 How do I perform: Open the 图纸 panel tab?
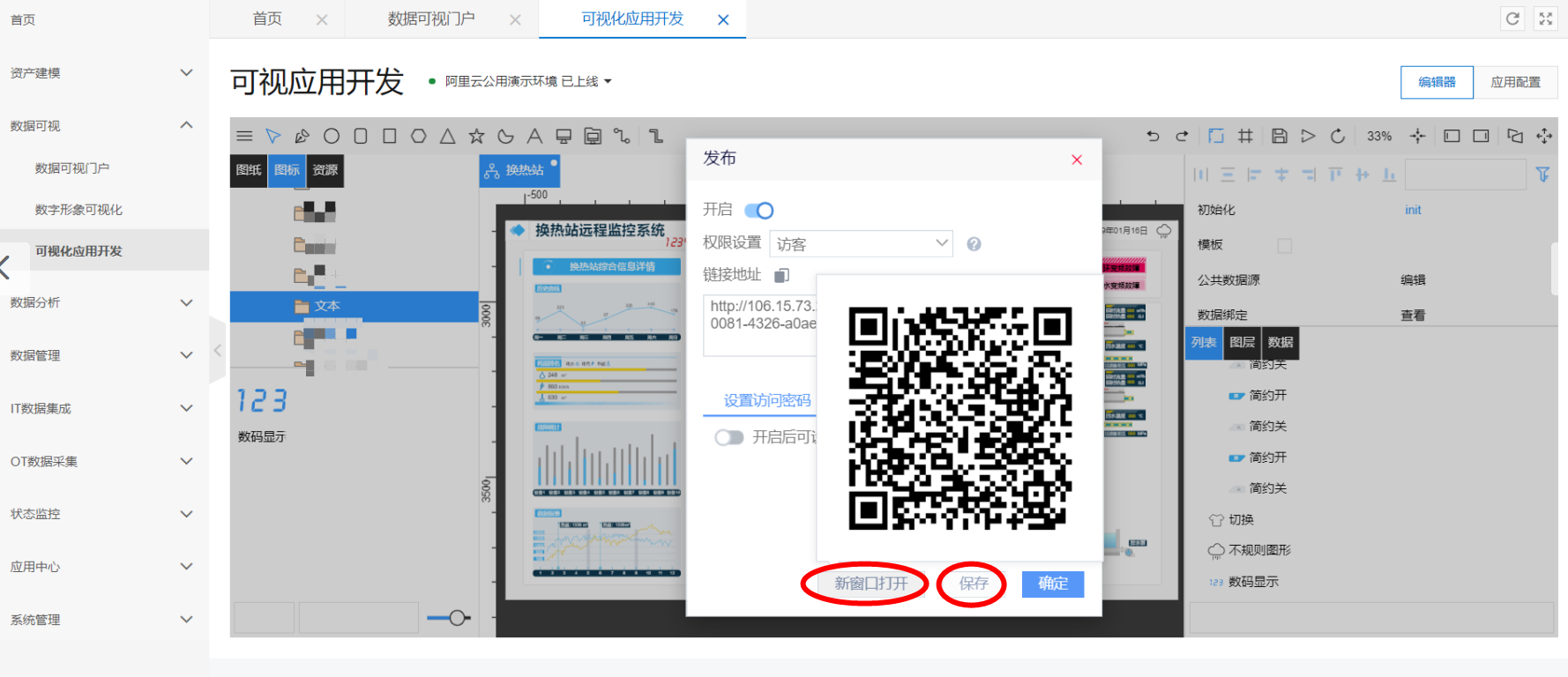click(x=249, y=170)
